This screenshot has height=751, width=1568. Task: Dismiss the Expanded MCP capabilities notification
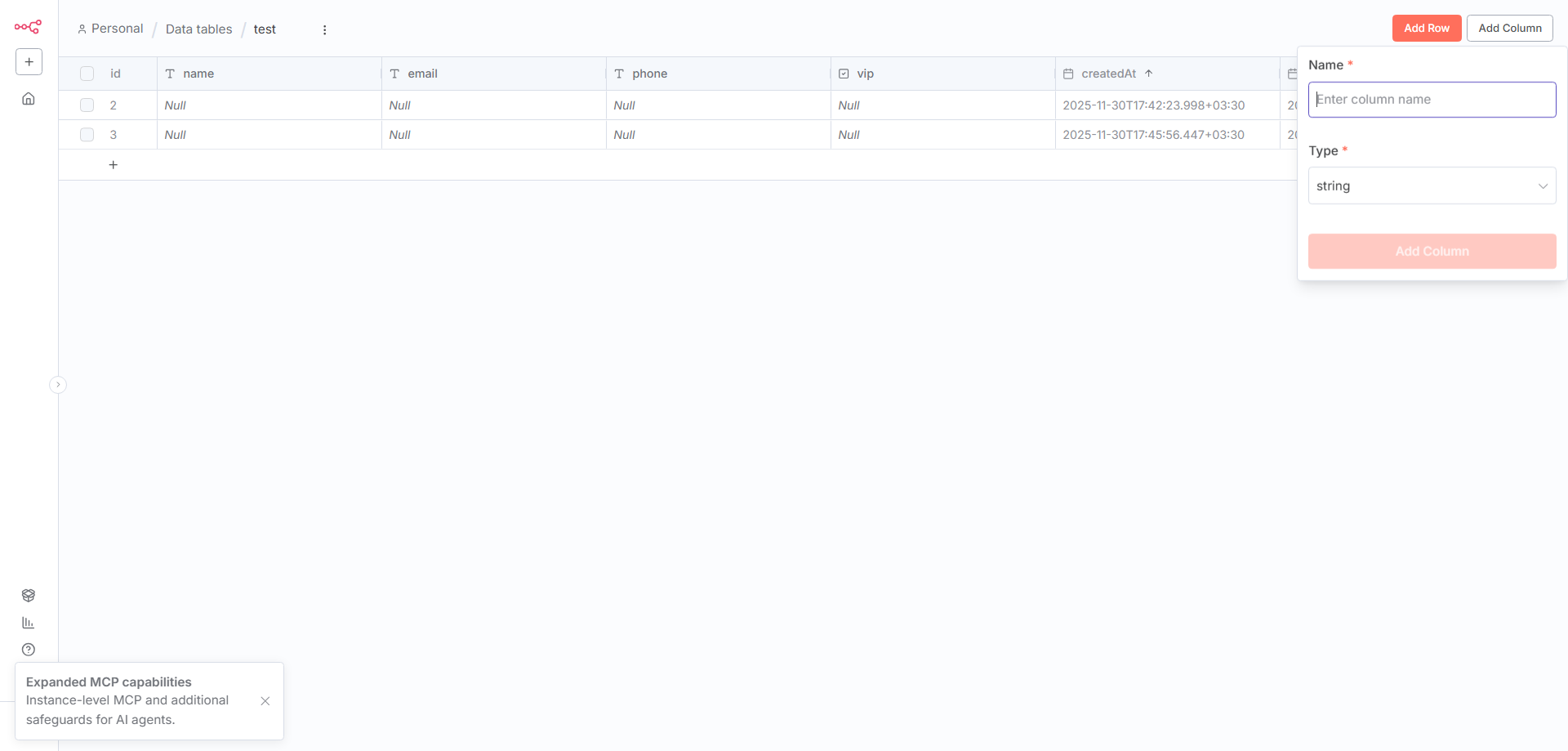tap(265, 701)
